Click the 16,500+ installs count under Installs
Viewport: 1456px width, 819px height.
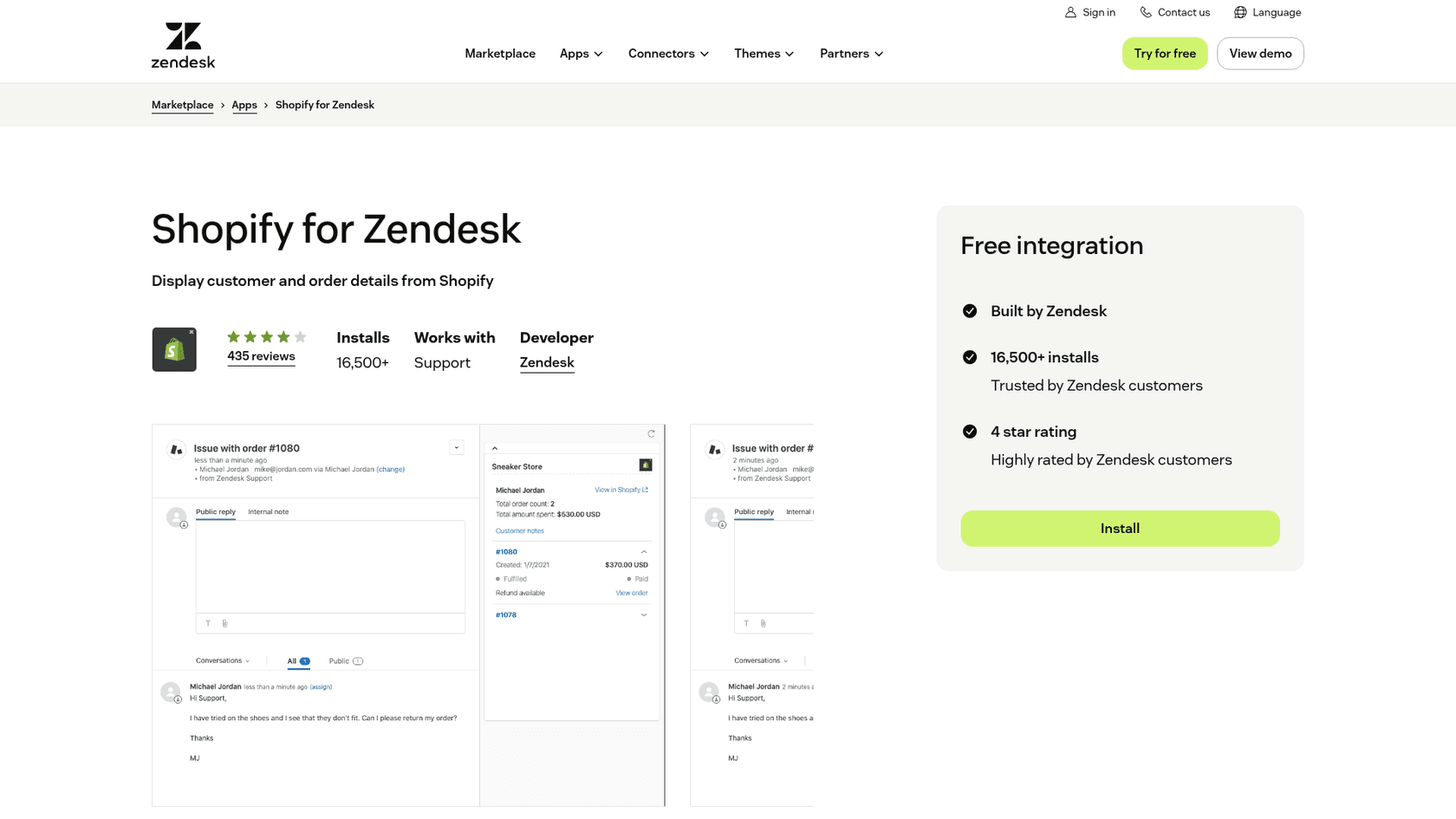362,362
